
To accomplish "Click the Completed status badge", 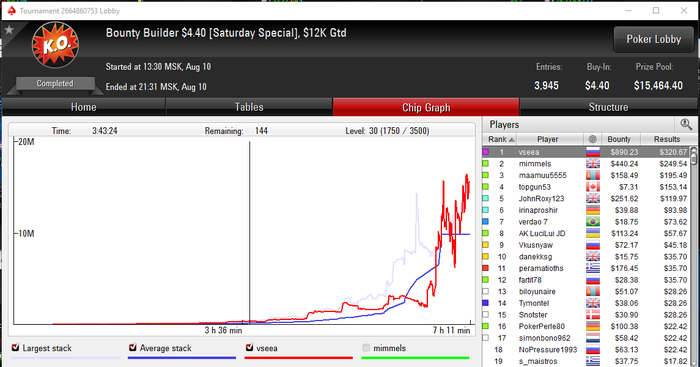I will [x=55, y=83].
